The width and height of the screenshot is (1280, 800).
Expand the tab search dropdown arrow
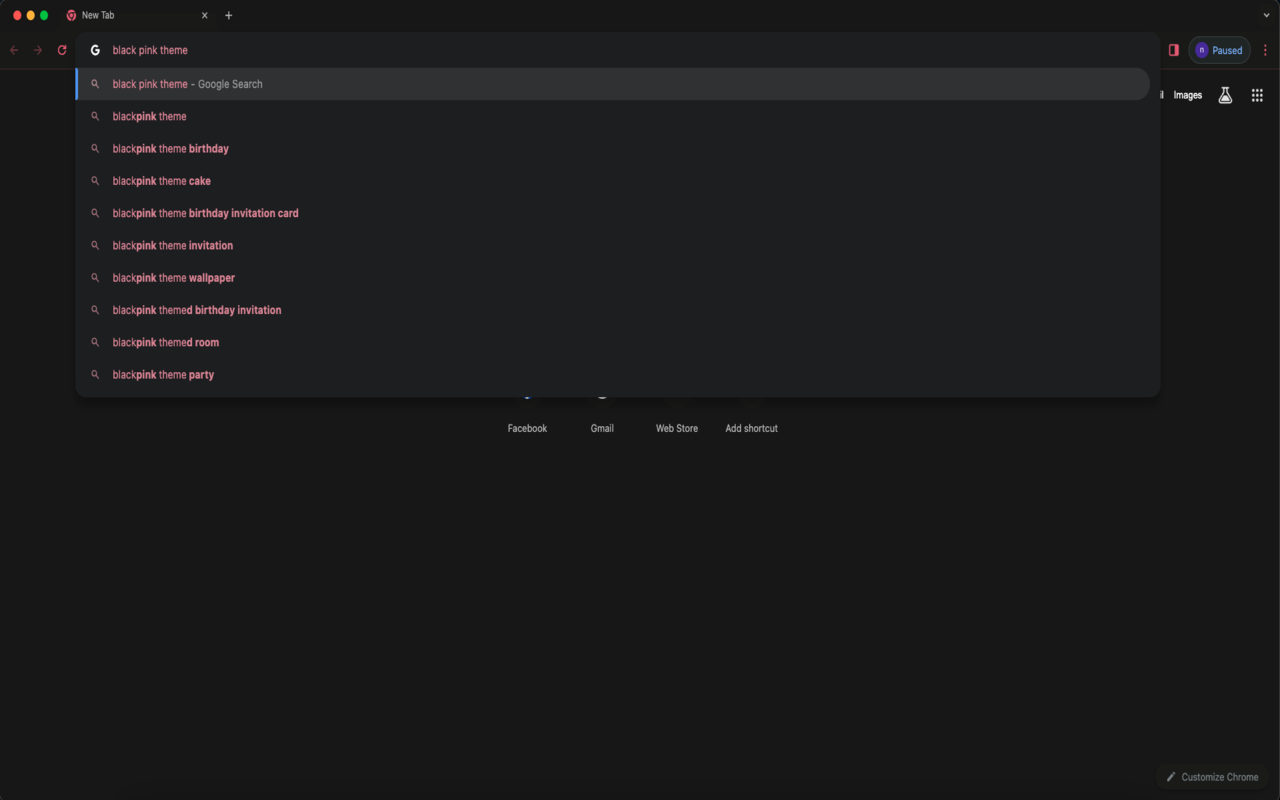[1267, 15]
